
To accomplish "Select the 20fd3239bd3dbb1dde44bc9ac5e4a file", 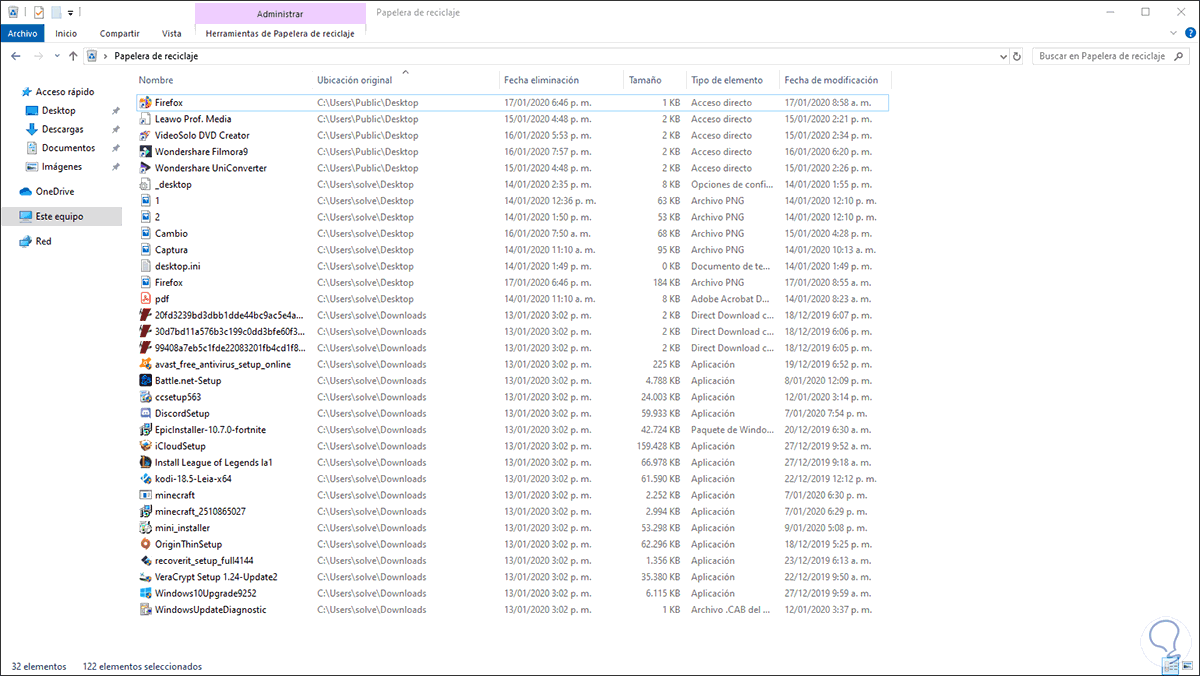I will pyautogui.click(x=512, y=315).
